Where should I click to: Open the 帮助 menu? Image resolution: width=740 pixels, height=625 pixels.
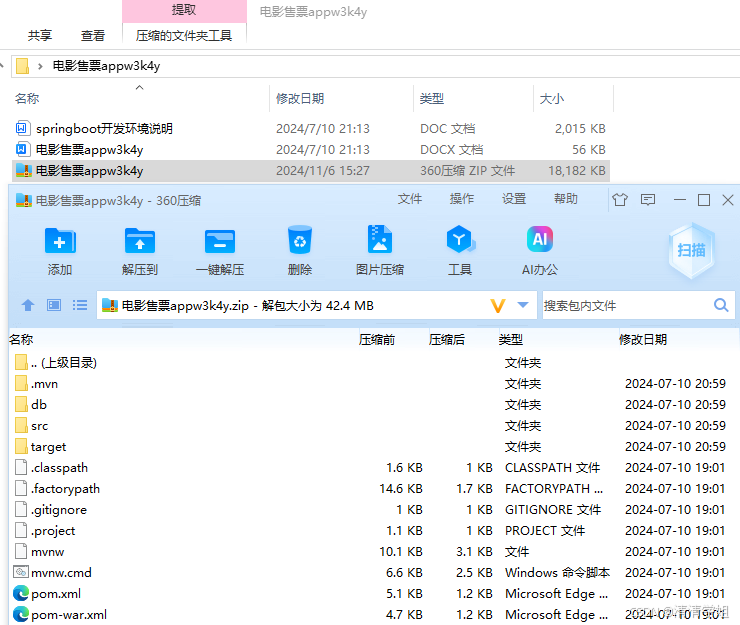tap(566, 199)
